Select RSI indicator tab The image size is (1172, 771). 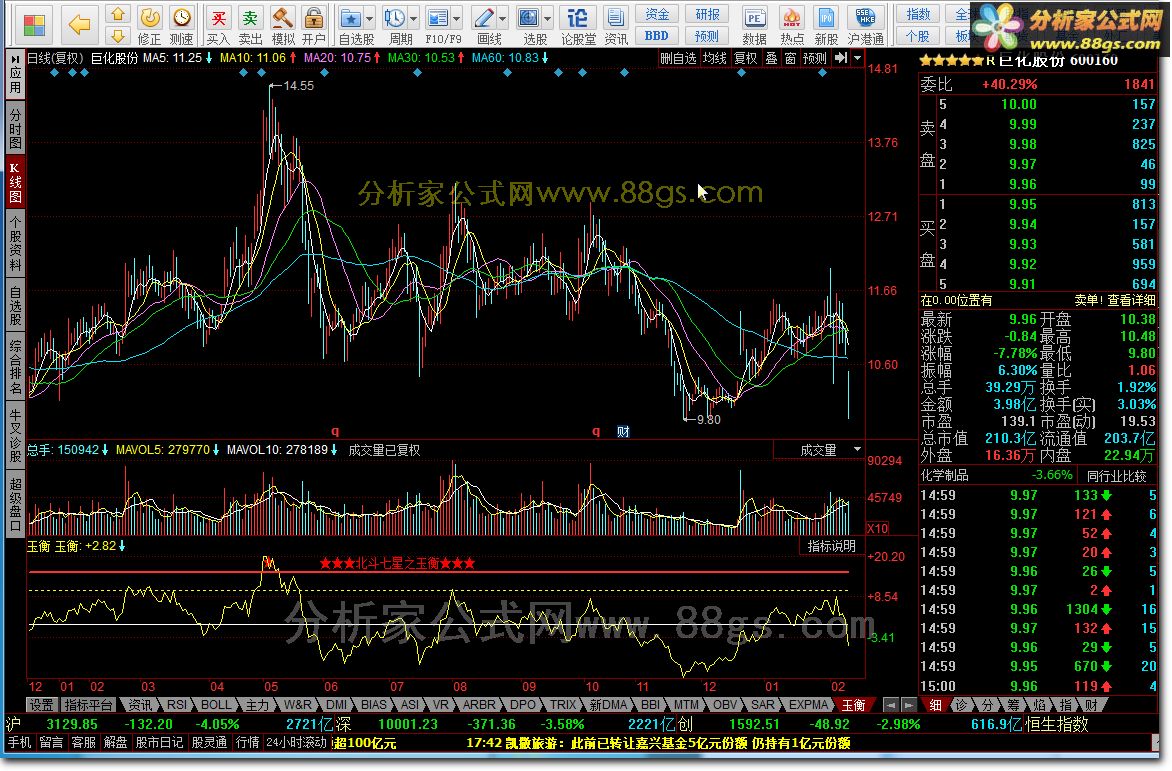176,705
